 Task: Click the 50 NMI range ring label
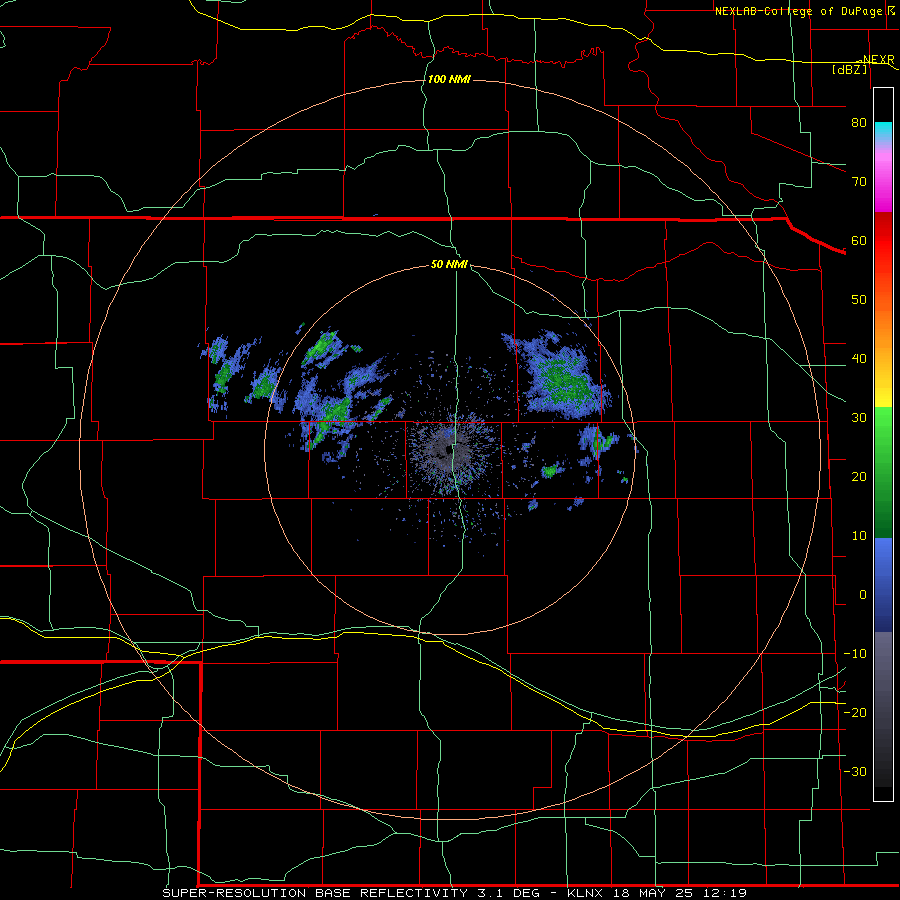click(449, 265)
